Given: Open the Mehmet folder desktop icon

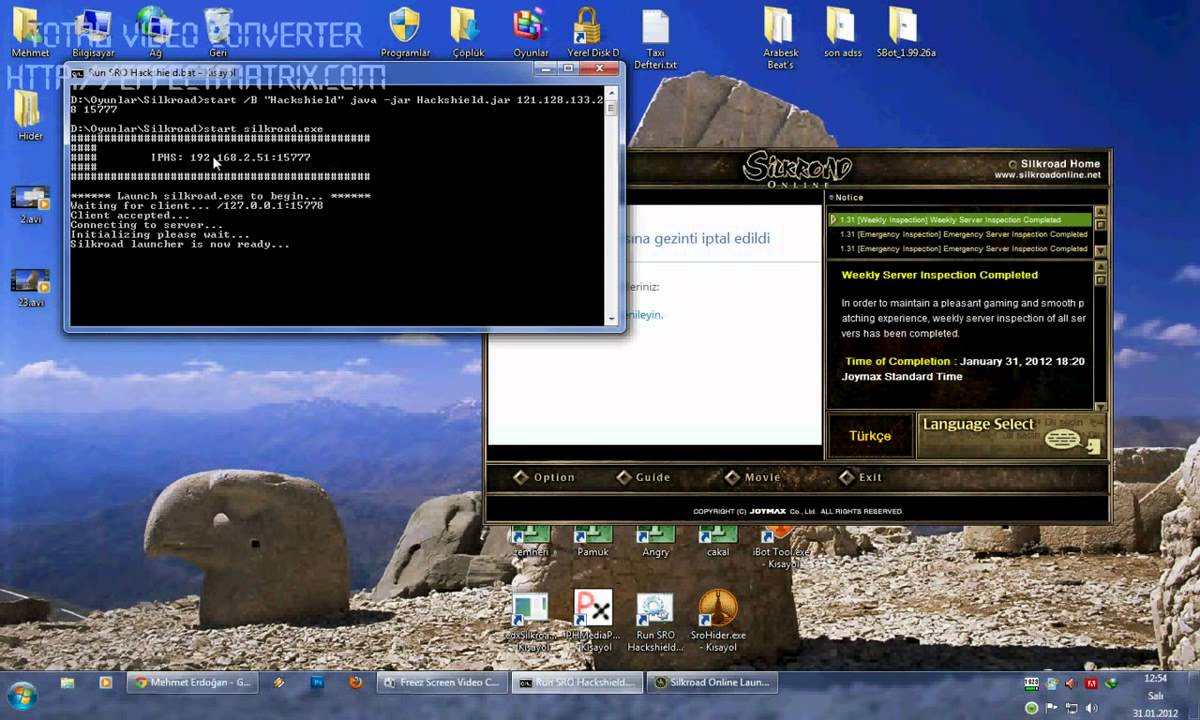Looking at the screenshot, I should pos(30,30).
